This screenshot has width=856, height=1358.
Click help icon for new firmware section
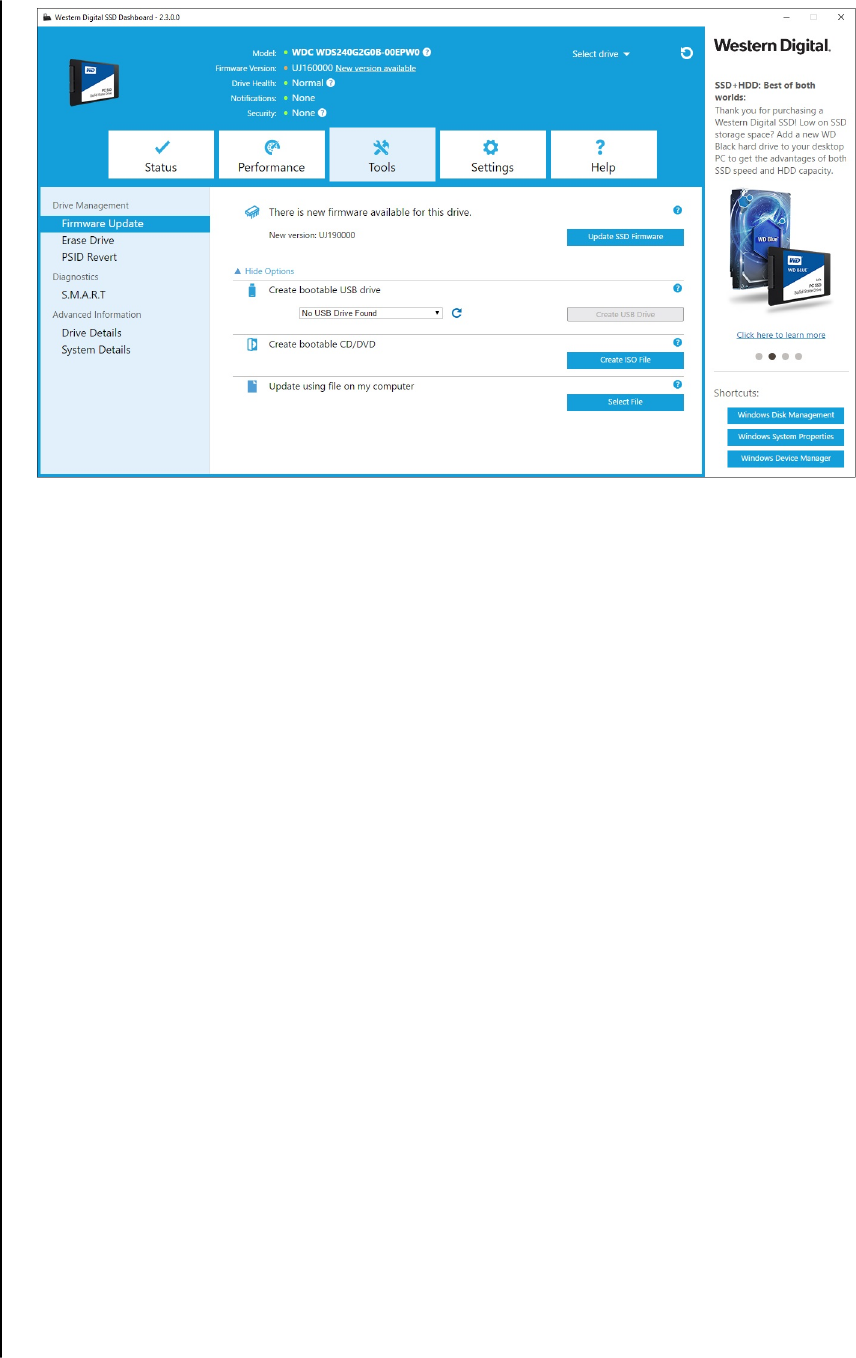coord(678,210)
